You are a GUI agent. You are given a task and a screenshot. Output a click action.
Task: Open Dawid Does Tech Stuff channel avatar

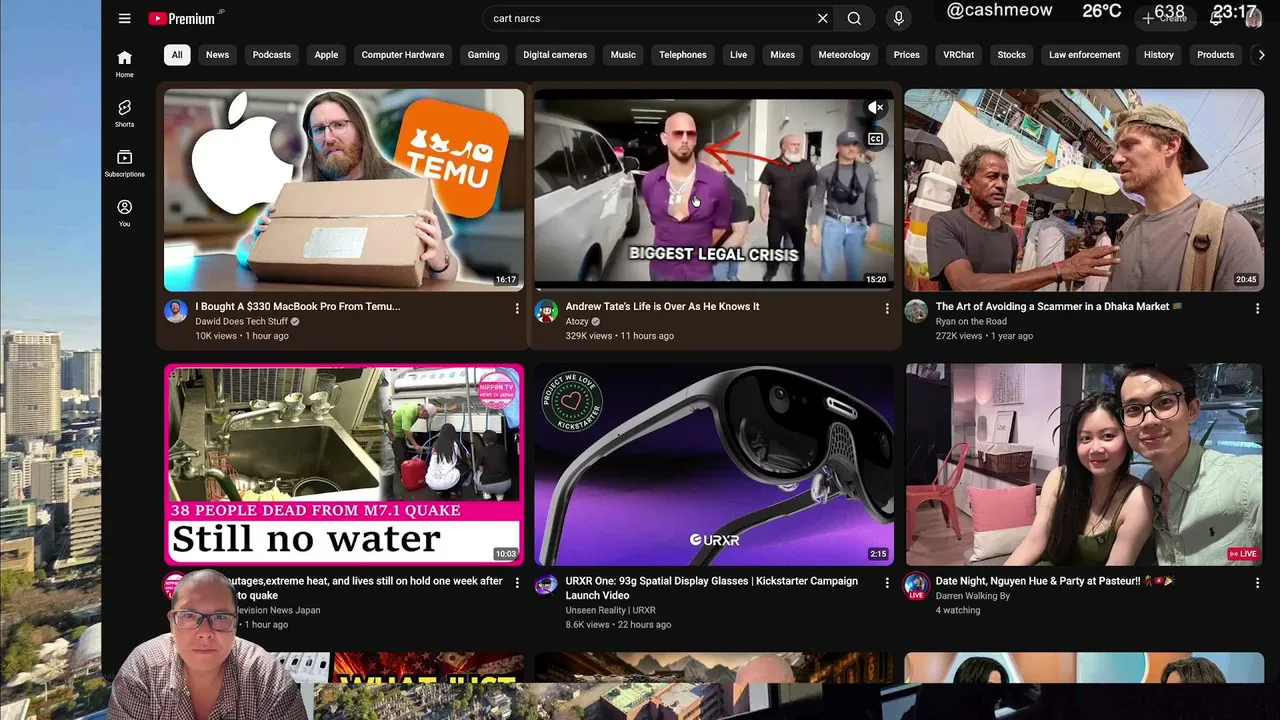176,311
